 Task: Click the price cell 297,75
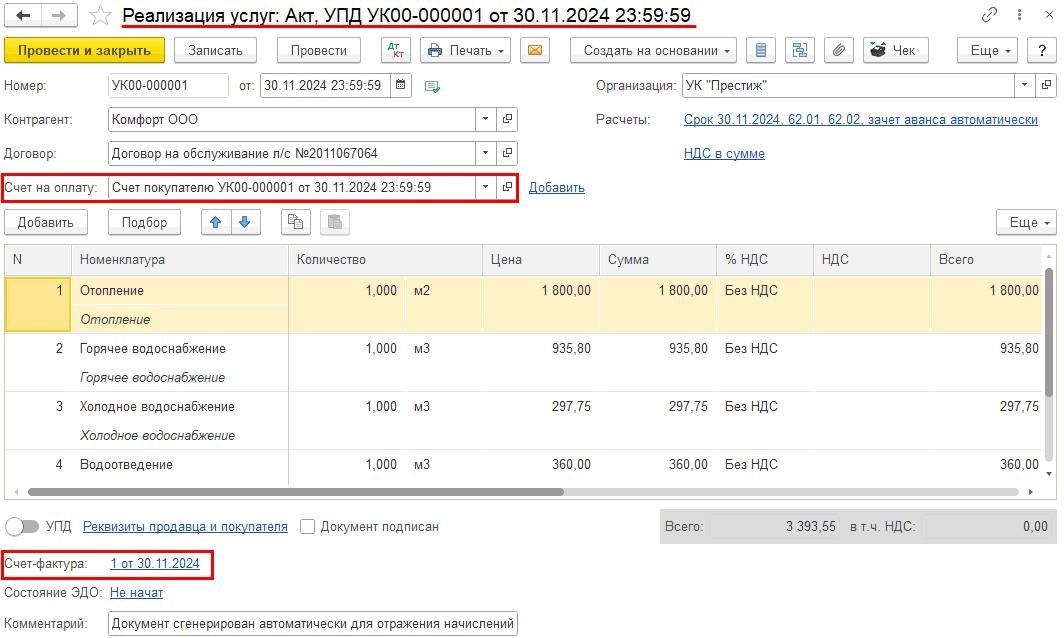click(541, 407)
